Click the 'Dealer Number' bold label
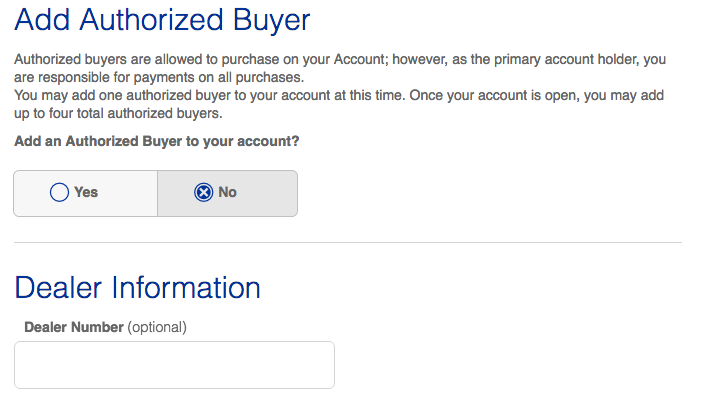The width and height of the screenshot is (705, 411). click(x=74, y=327)
